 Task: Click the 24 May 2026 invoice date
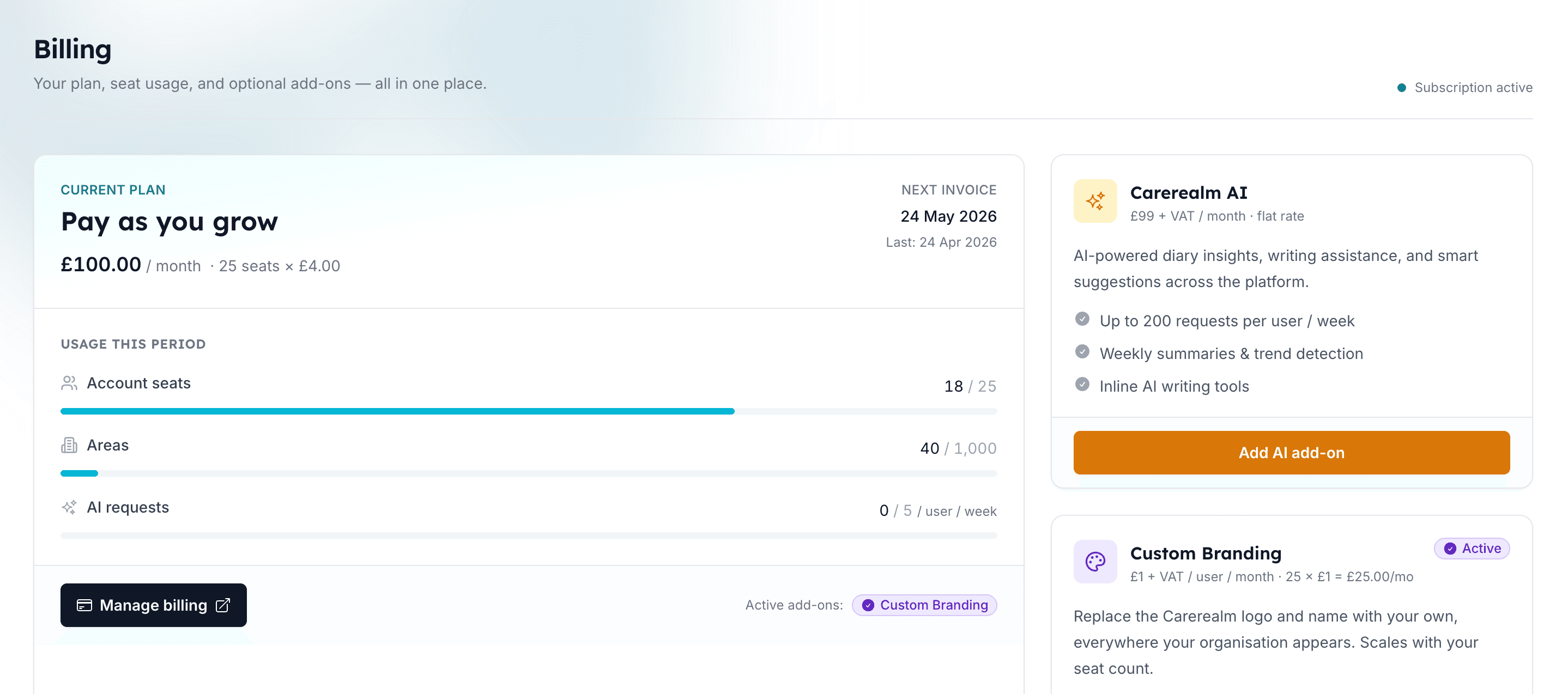[x=948, y=216]
